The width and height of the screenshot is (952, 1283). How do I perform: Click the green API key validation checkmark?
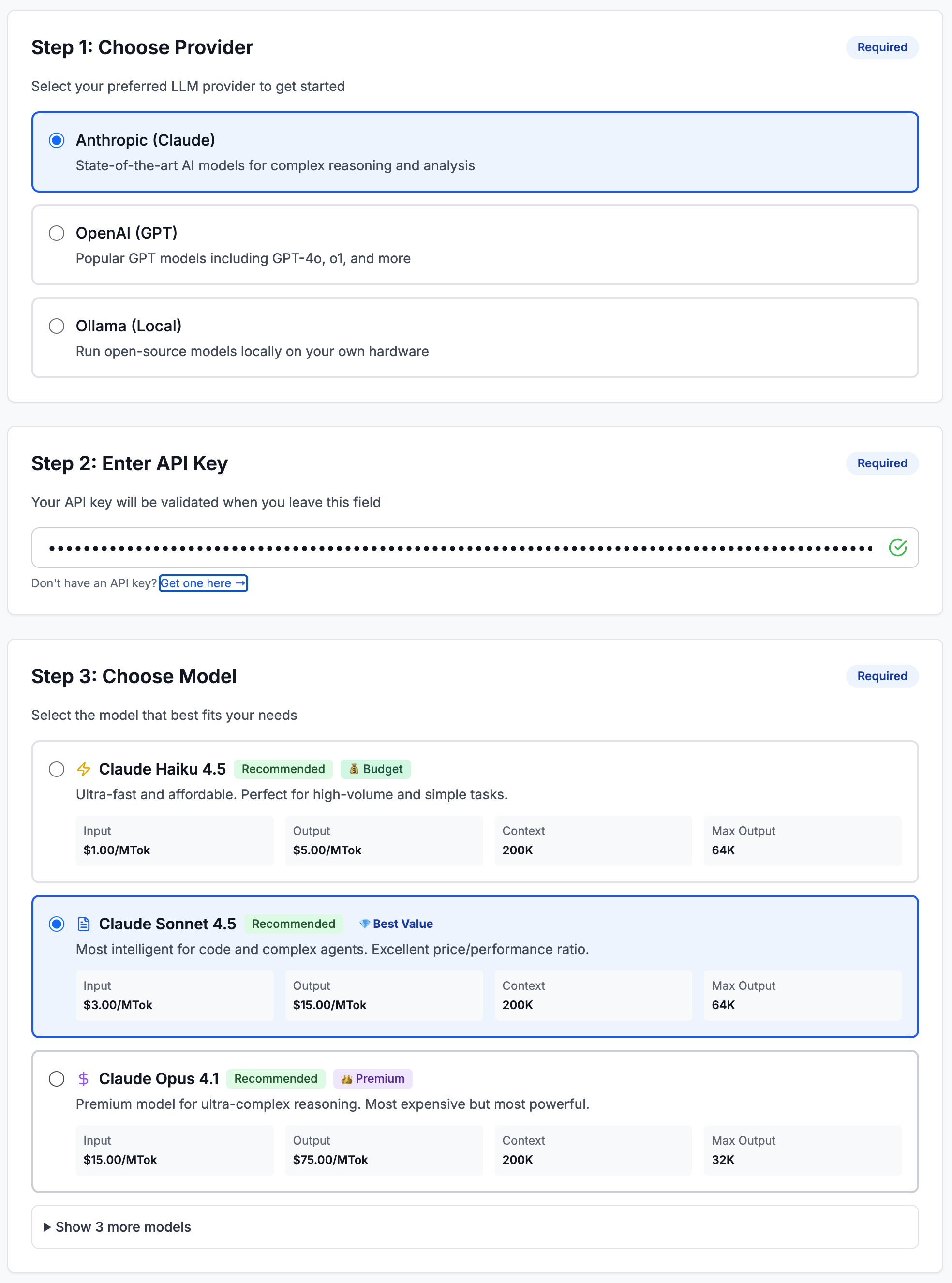point(897,548)
